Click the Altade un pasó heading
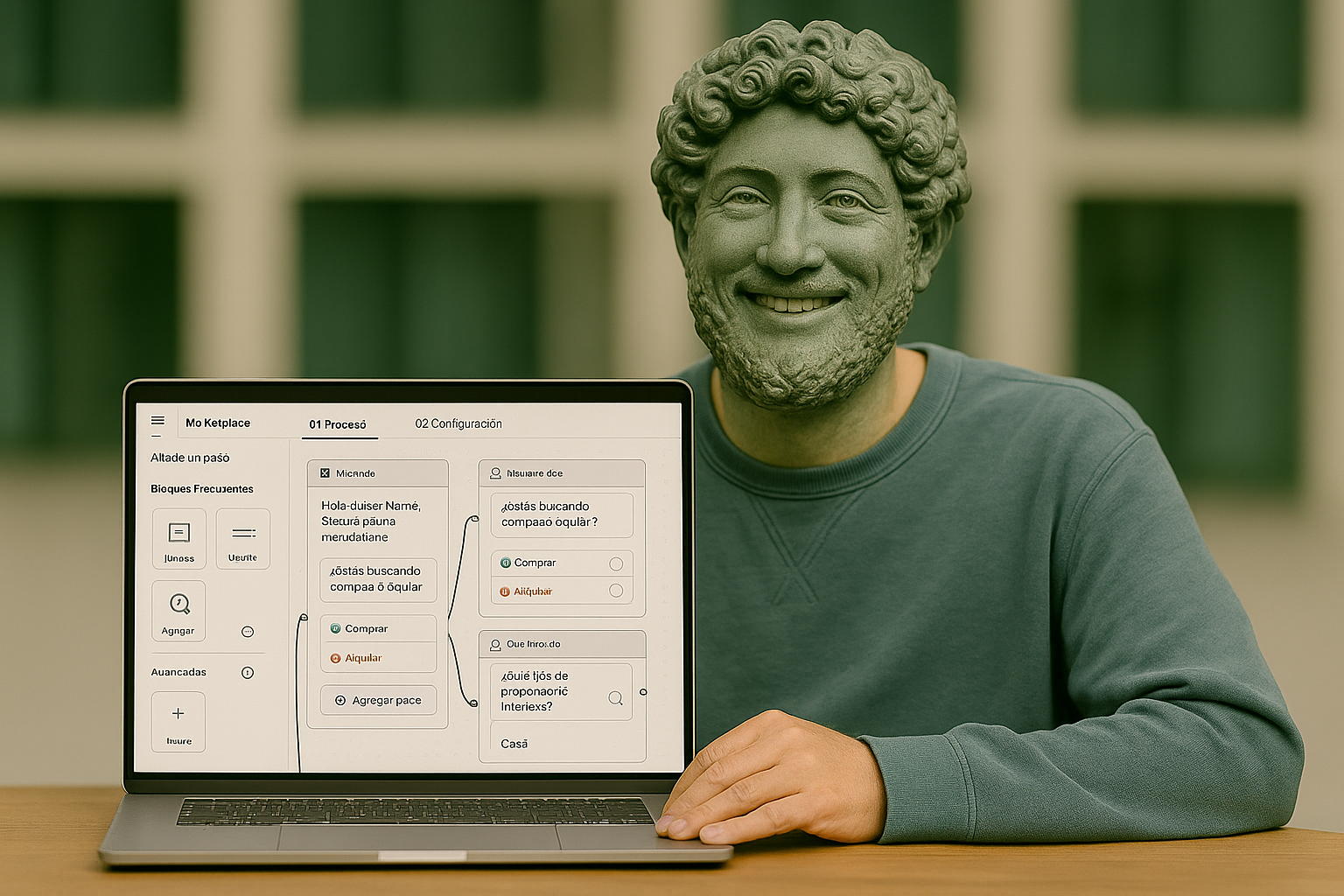 (190, 458)
